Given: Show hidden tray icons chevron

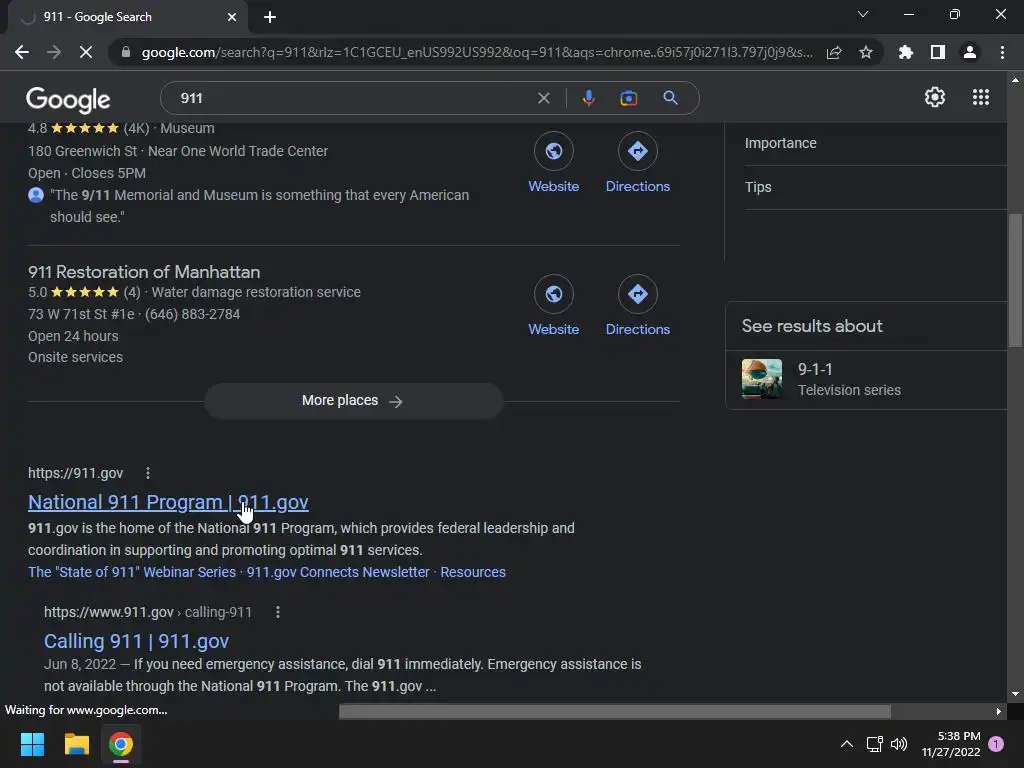Looking at the screenshot, I should click(846, 744).
